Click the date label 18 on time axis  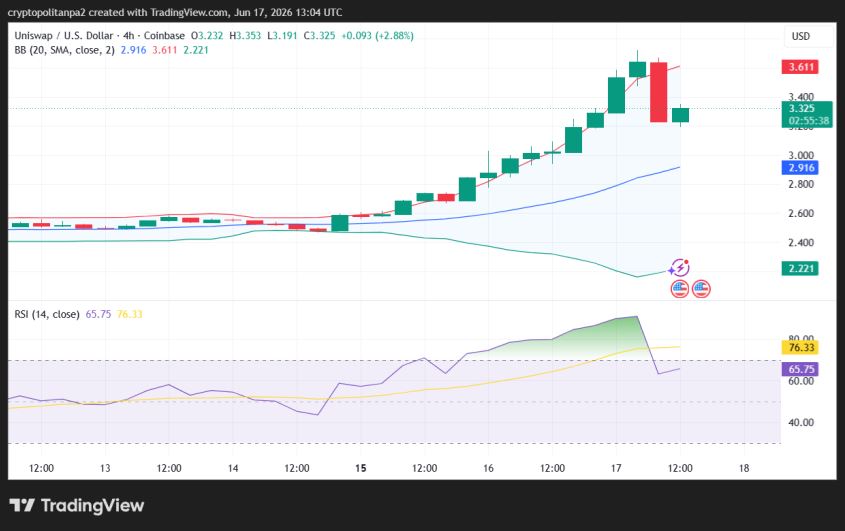click(744, 468)
